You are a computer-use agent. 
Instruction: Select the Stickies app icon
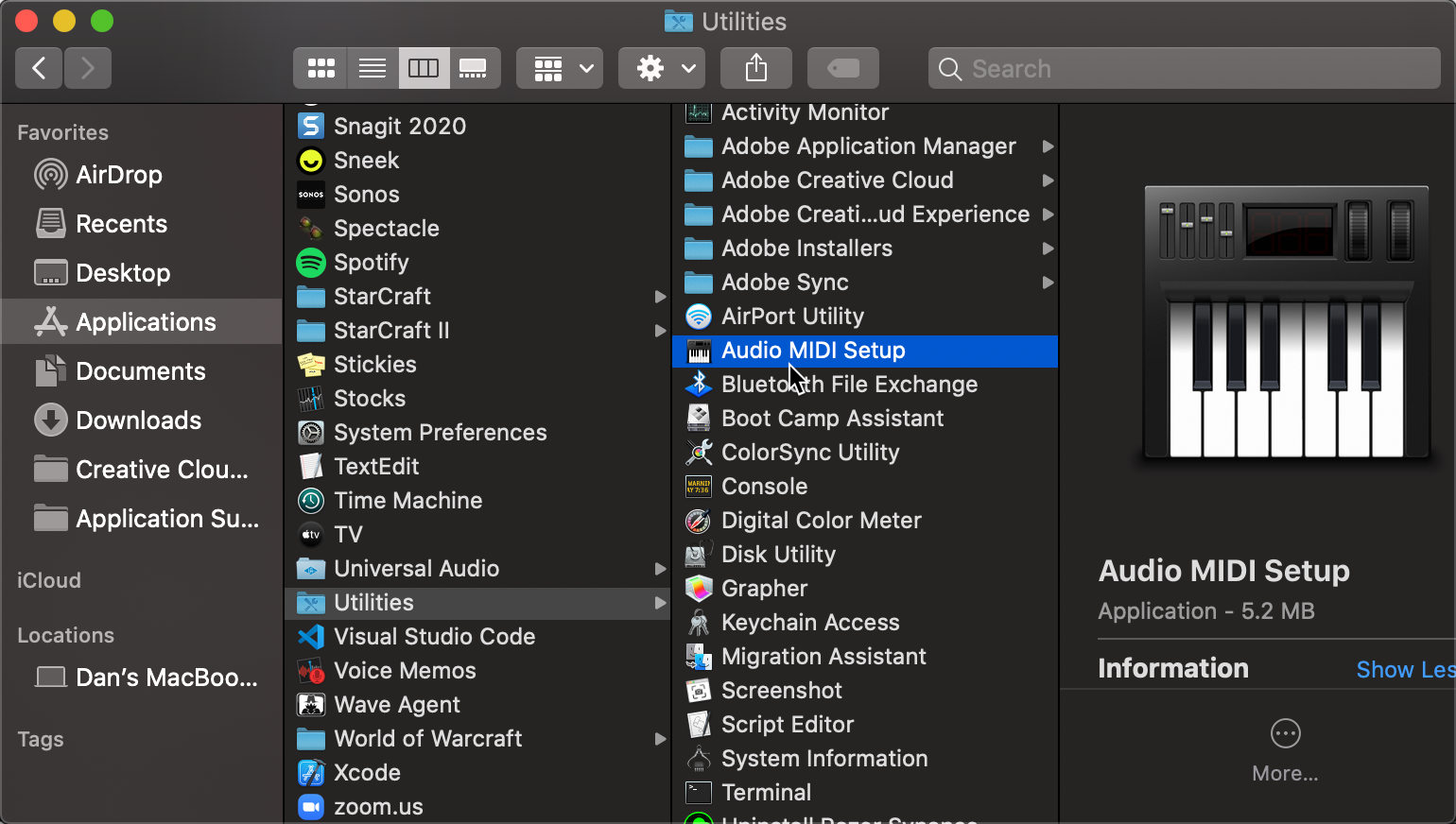(x=311, y=365)
